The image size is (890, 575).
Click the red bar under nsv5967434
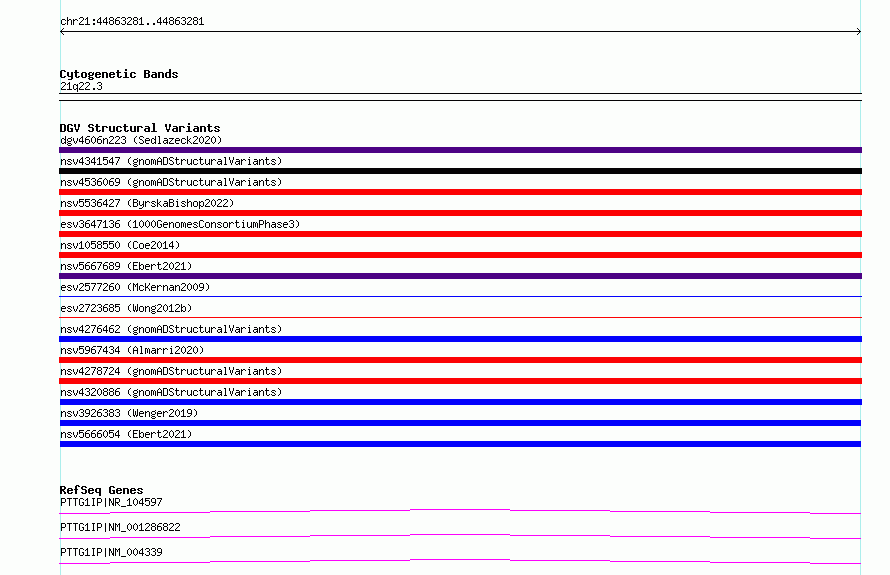click(460, 360)
